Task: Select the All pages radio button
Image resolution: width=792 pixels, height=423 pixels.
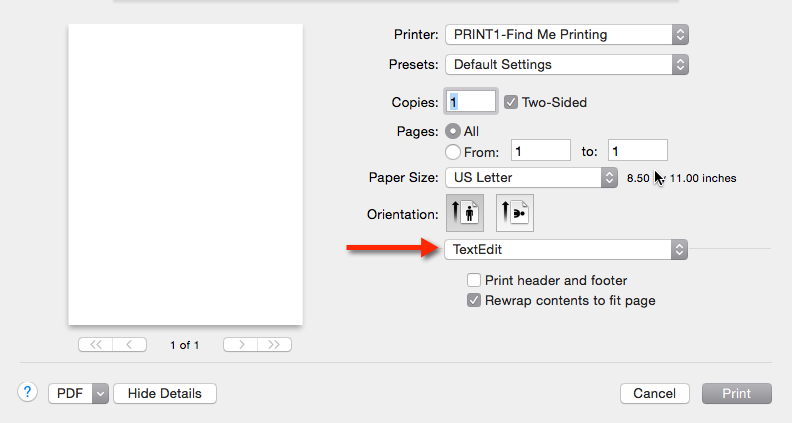Action: 453,131
